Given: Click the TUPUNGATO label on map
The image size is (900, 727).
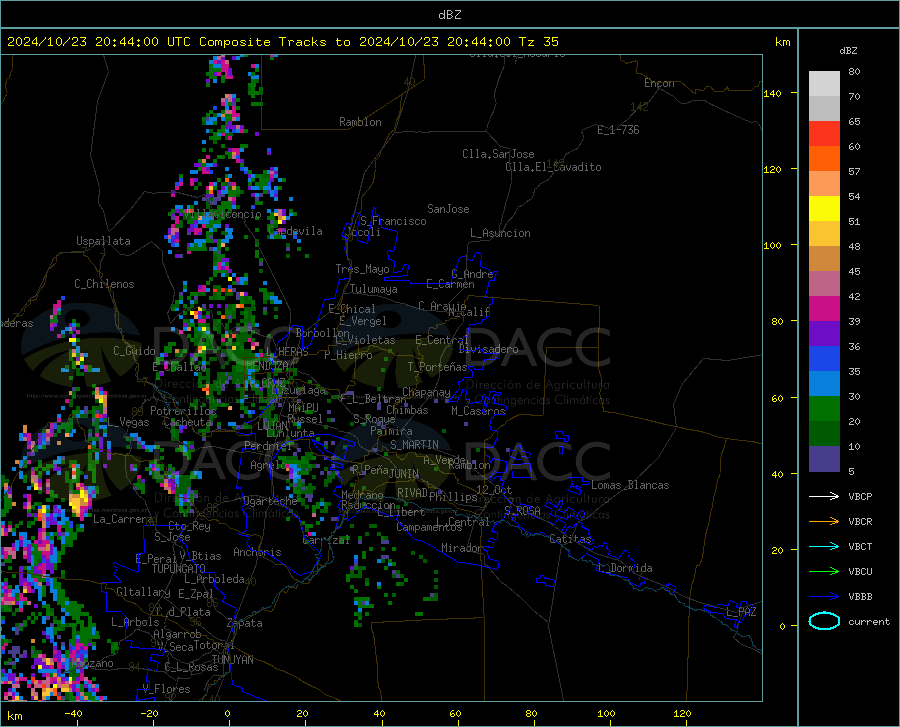Looking at the screenshot, I should (179, 569).
